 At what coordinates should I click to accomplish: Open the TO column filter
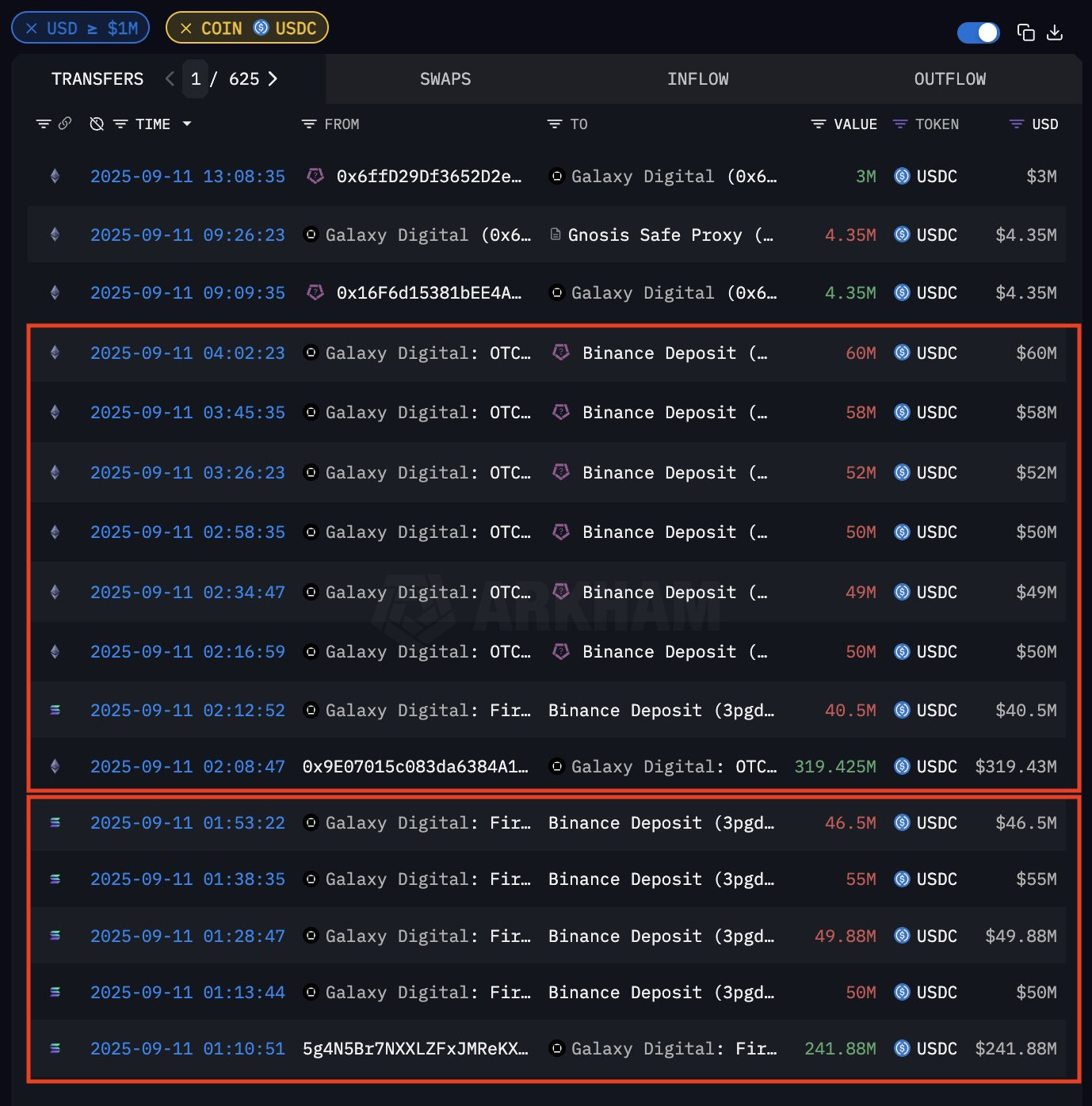555,124
